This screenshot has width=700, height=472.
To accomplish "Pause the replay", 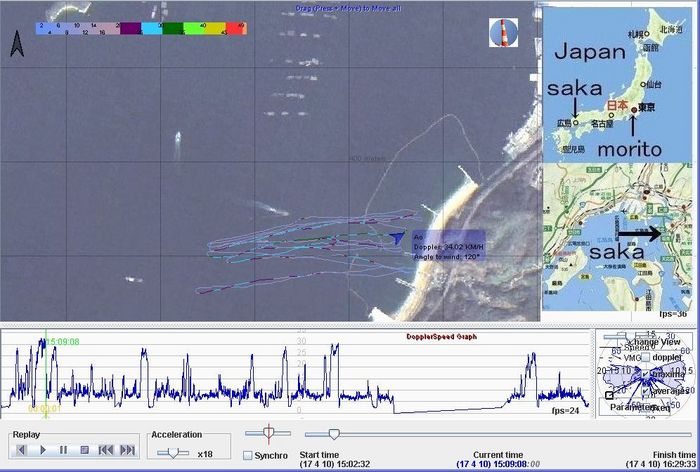I will [x=63, y=450].
